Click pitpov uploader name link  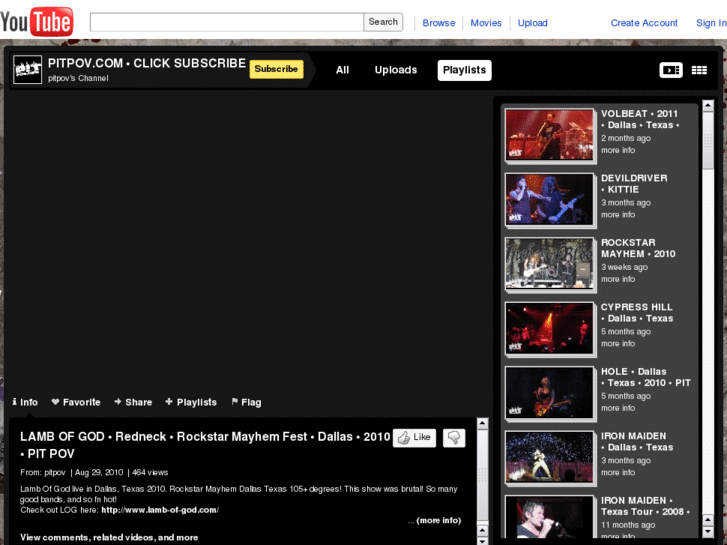click(x=55, y=472)
